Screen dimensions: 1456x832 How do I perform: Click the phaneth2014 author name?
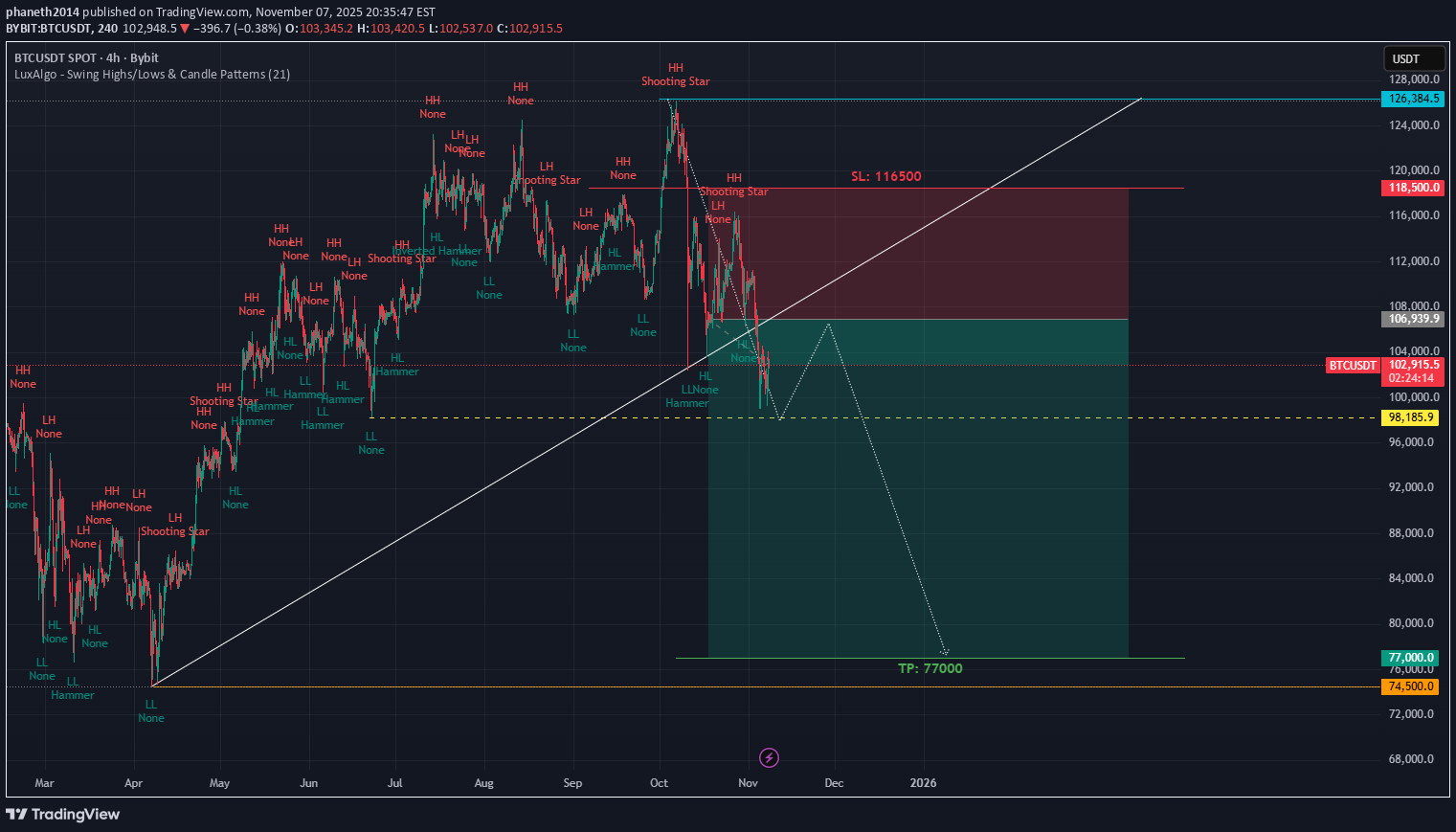click(42, 12)
